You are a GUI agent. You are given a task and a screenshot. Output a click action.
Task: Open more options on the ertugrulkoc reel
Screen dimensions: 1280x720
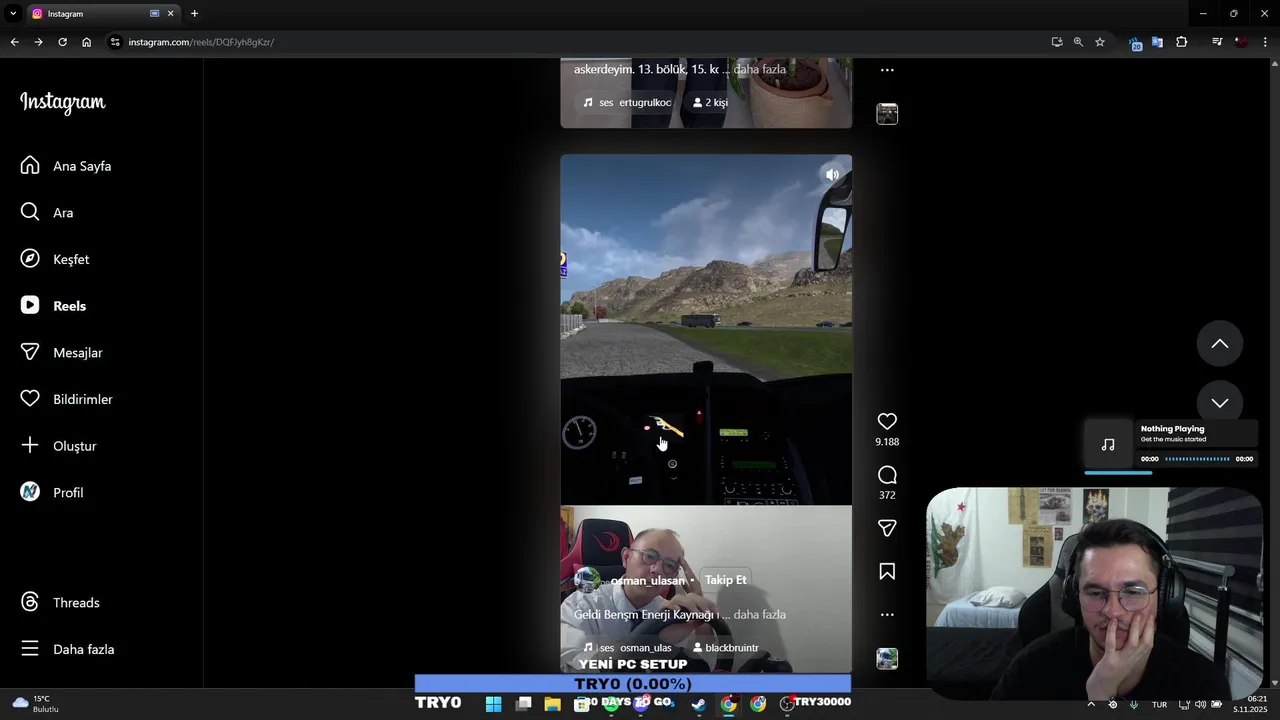click(x=887, y=70)
